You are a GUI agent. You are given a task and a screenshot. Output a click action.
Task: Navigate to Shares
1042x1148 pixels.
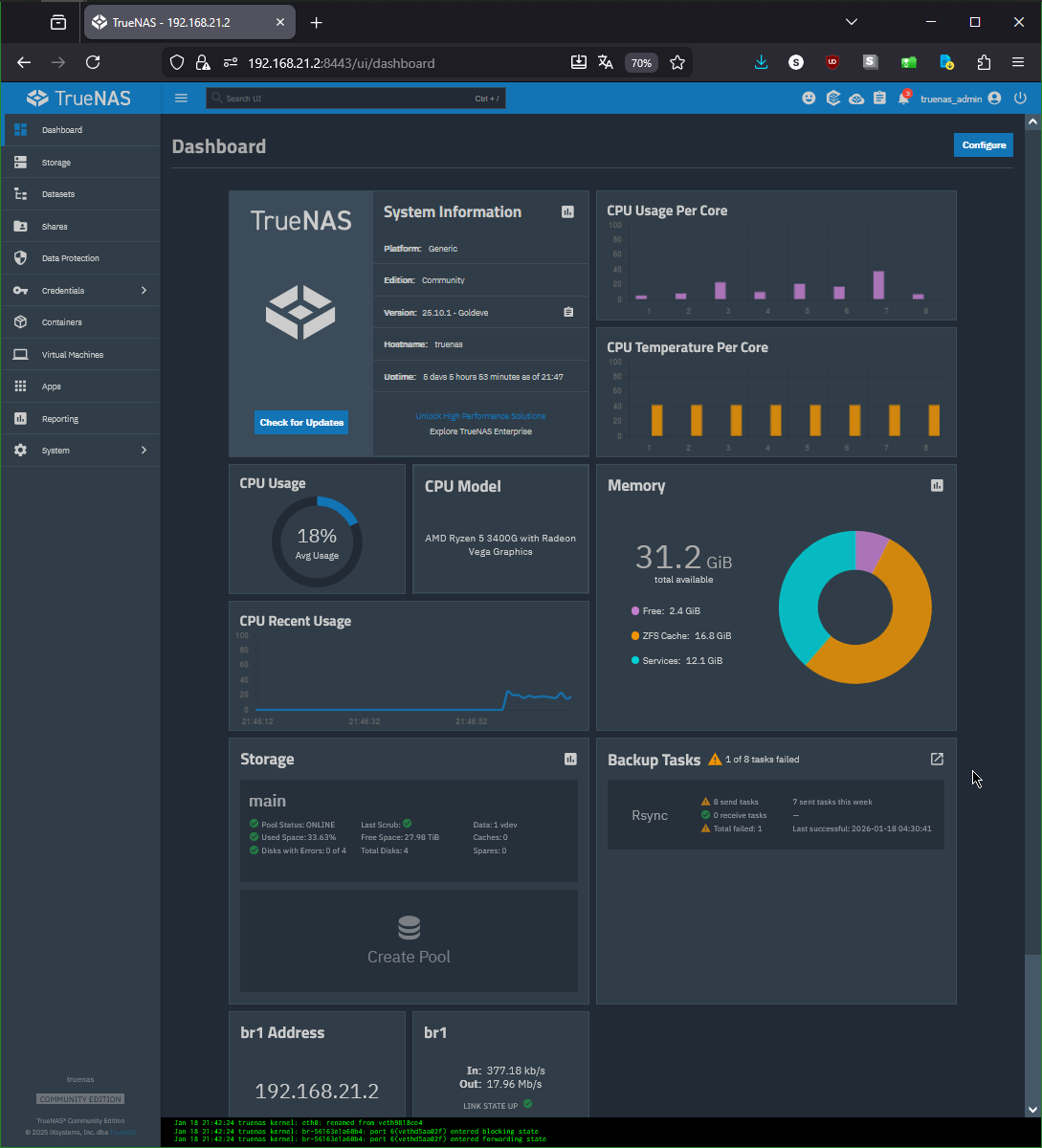(80, 227)
